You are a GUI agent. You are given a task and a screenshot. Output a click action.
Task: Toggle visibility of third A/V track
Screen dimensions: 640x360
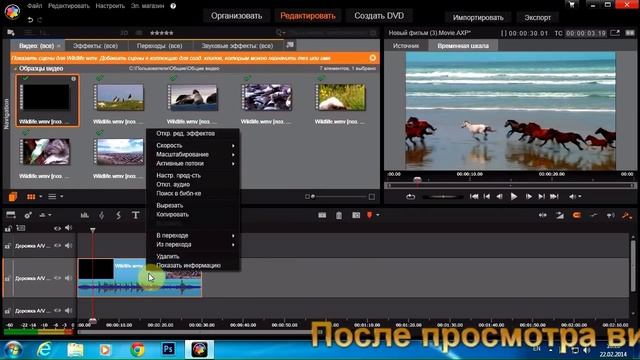(58, 311)
